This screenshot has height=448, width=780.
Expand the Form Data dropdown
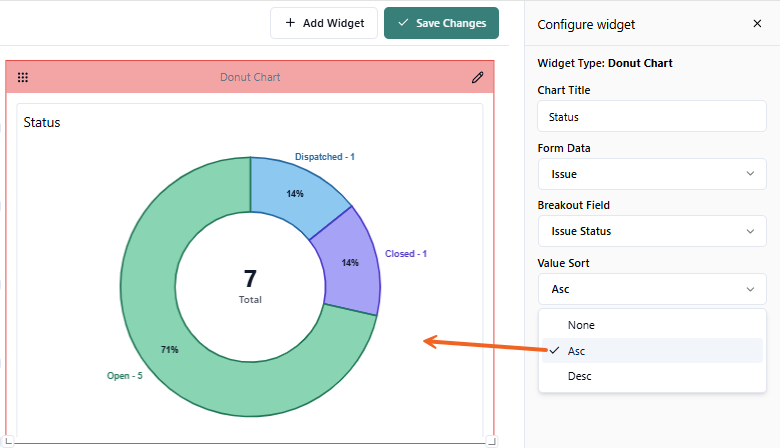coord(651,174)
